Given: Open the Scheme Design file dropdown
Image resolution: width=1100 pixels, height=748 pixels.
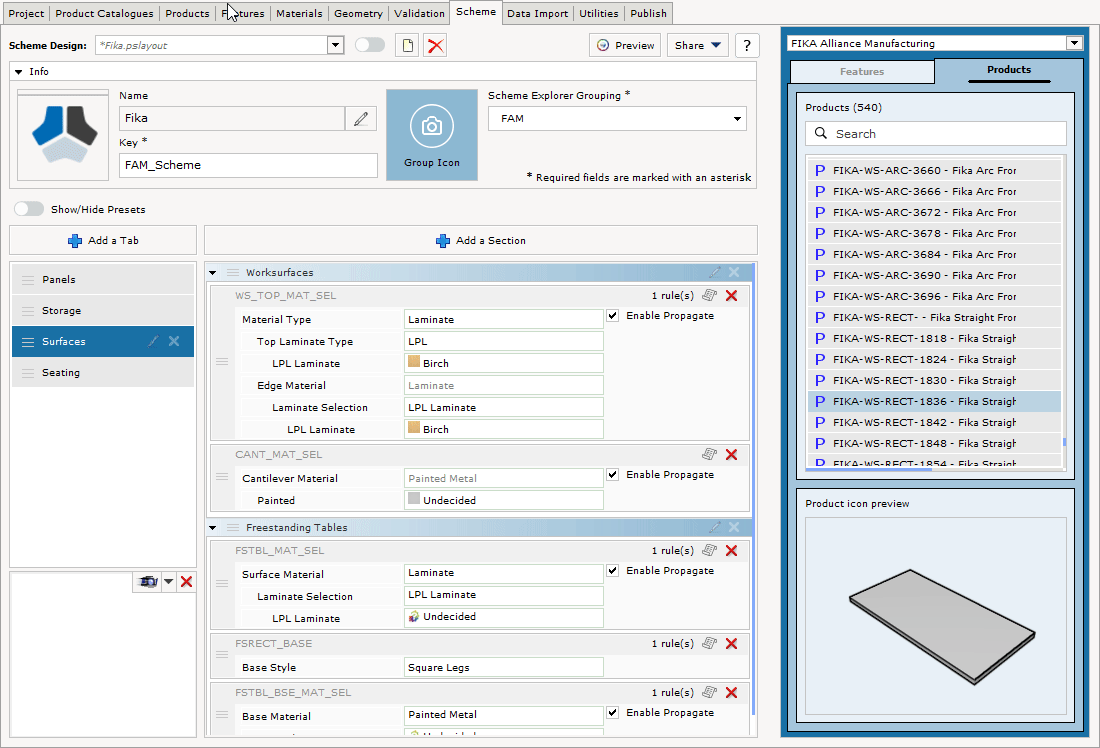Looking at the screenshot, I should 335,46.
